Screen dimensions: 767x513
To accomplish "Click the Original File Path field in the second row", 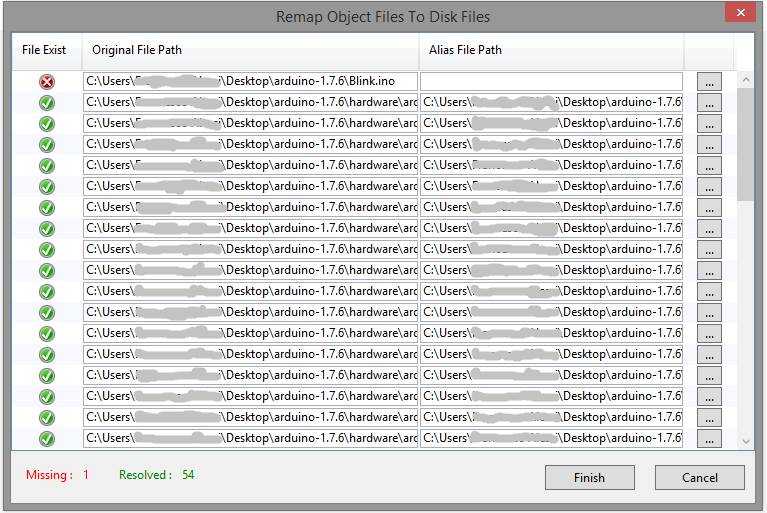I will 250,103.
